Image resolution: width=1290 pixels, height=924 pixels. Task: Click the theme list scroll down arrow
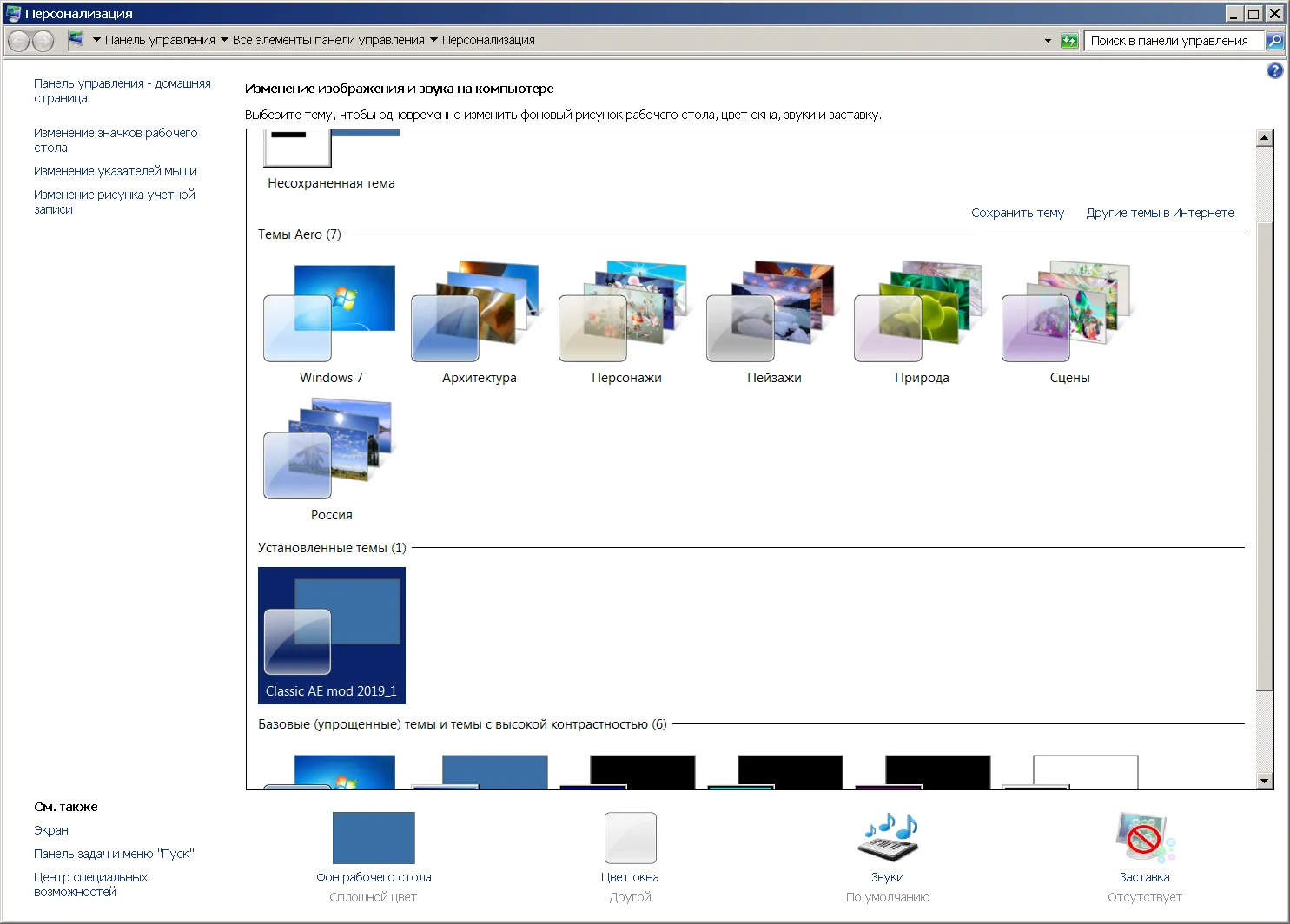pos(1265,781)
